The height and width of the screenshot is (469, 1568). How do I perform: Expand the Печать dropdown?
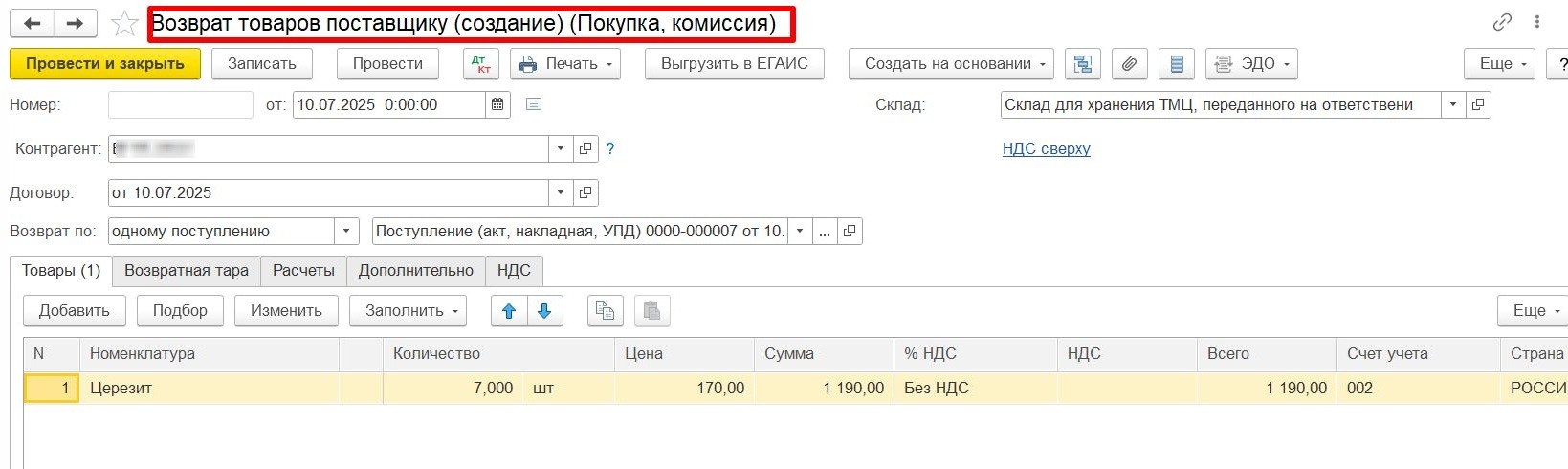pyautogui.click(x=565, y=64)
